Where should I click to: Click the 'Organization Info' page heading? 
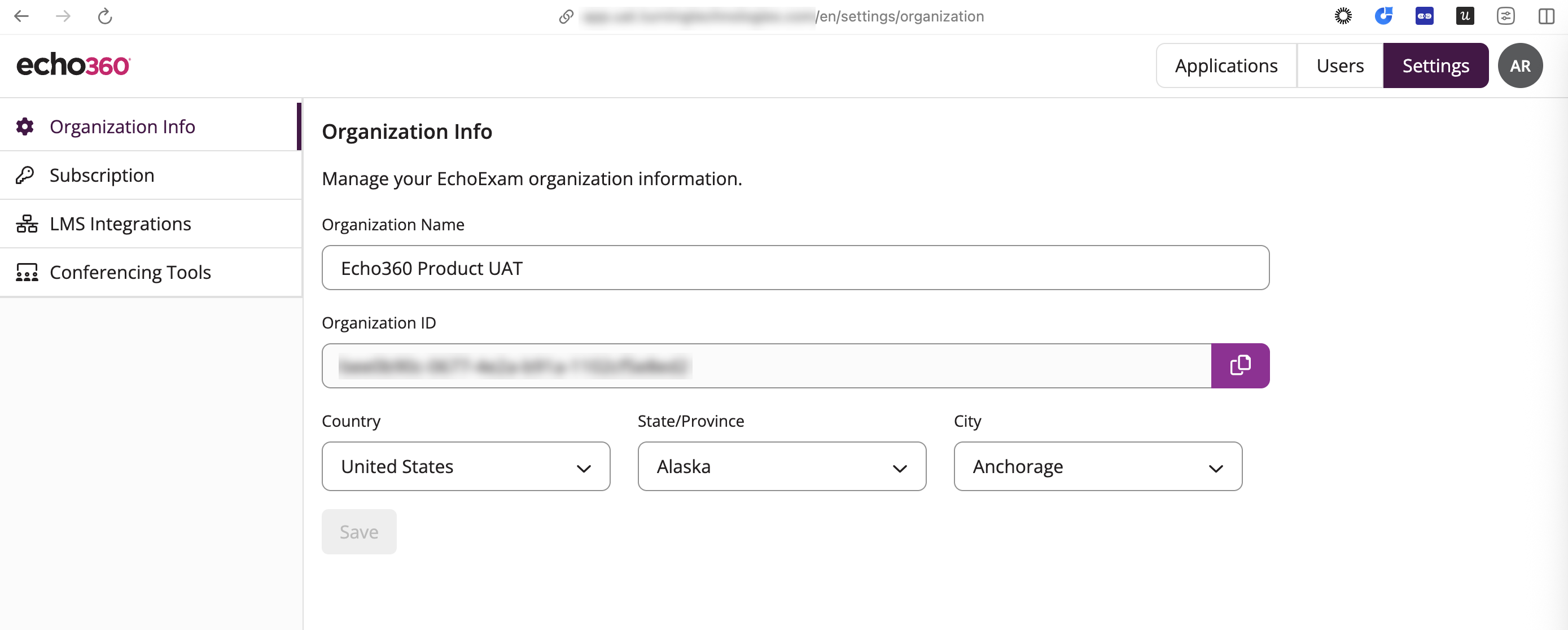tap(406, 132)
